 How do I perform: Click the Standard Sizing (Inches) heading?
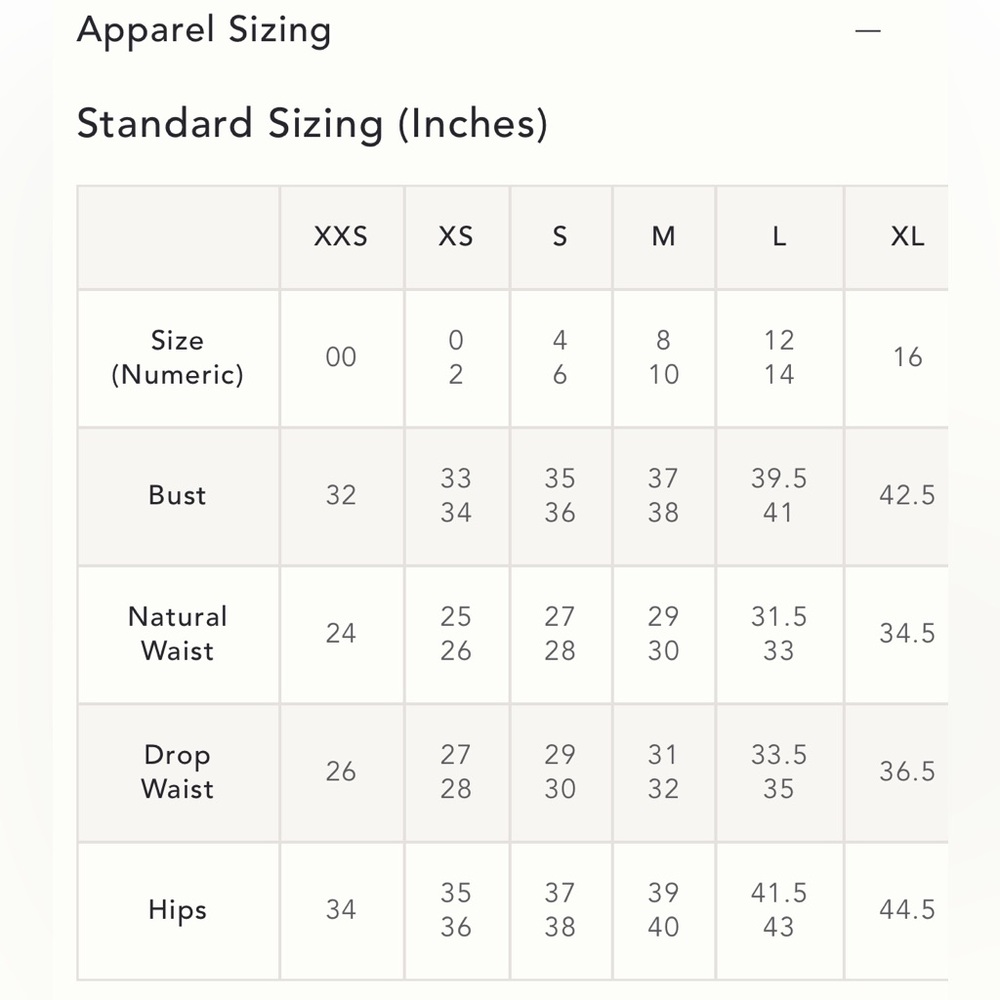(x=312, y=123)
